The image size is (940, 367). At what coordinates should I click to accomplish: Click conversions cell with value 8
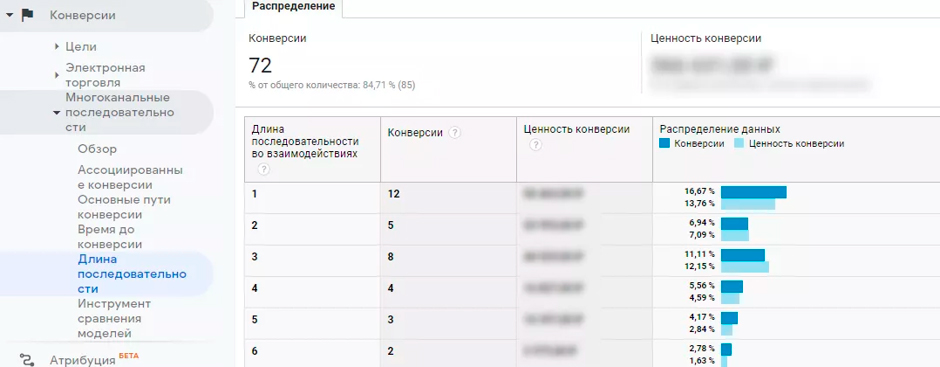point(391,257)
